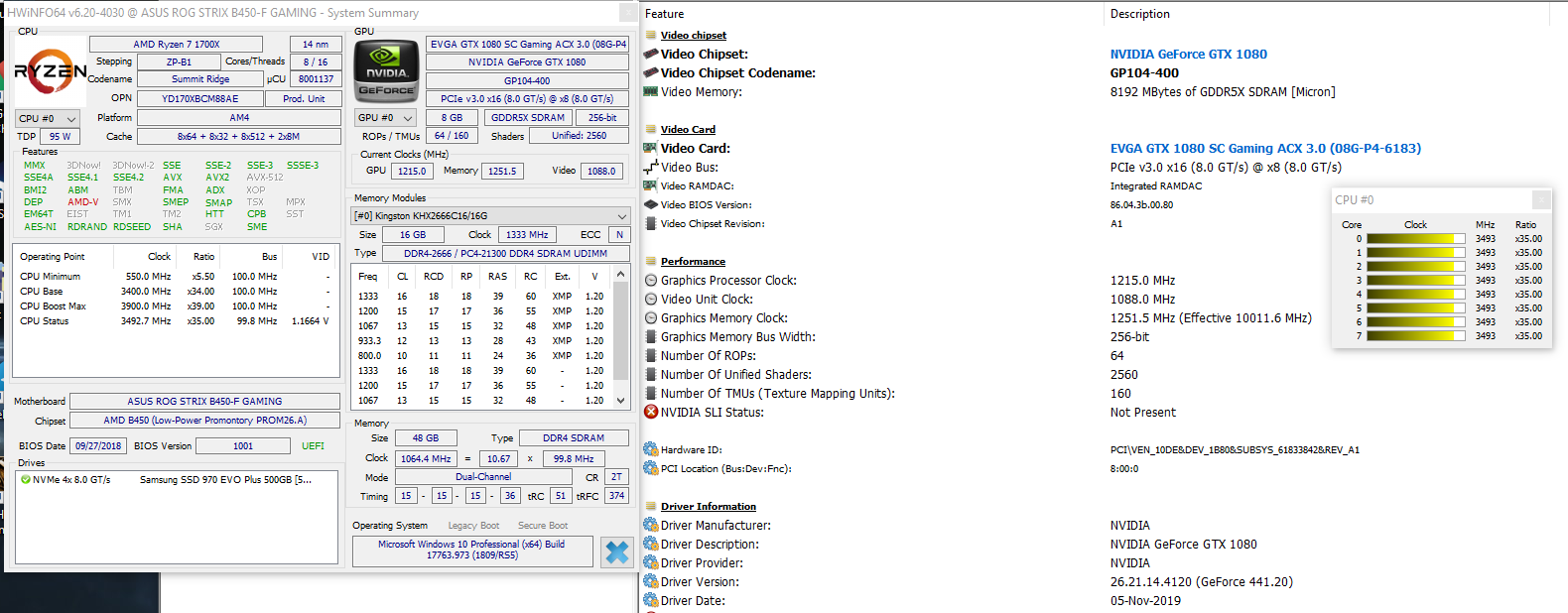
Task: Click the clock icon beside Graphics Processor Clock
Action: [651, 280]
